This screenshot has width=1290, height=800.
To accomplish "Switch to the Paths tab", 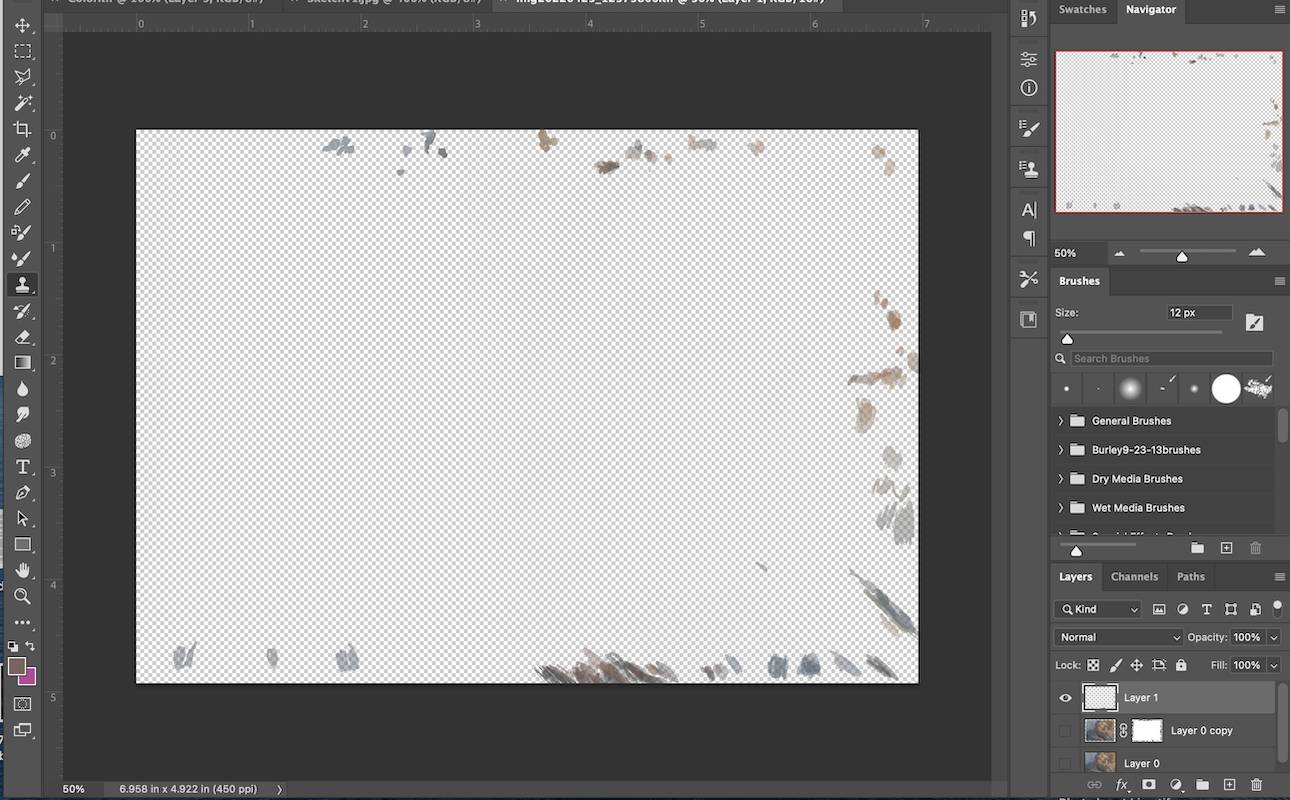I will click(x=1191, y=577).
